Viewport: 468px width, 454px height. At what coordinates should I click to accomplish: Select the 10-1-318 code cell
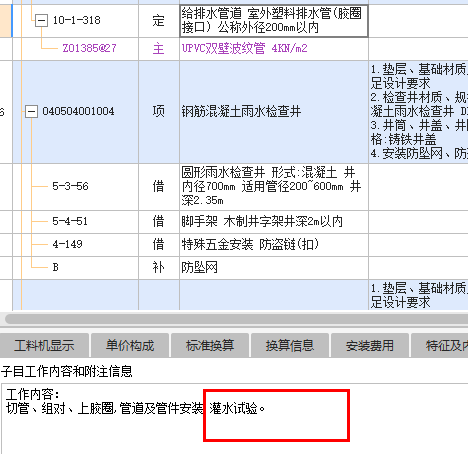pyautogui.click(x=77, y=20)
